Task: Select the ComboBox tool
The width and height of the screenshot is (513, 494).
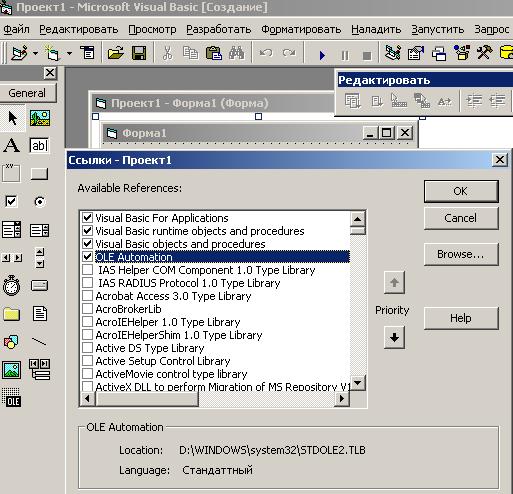Action: pyautogui.click(x=12, y=230)
